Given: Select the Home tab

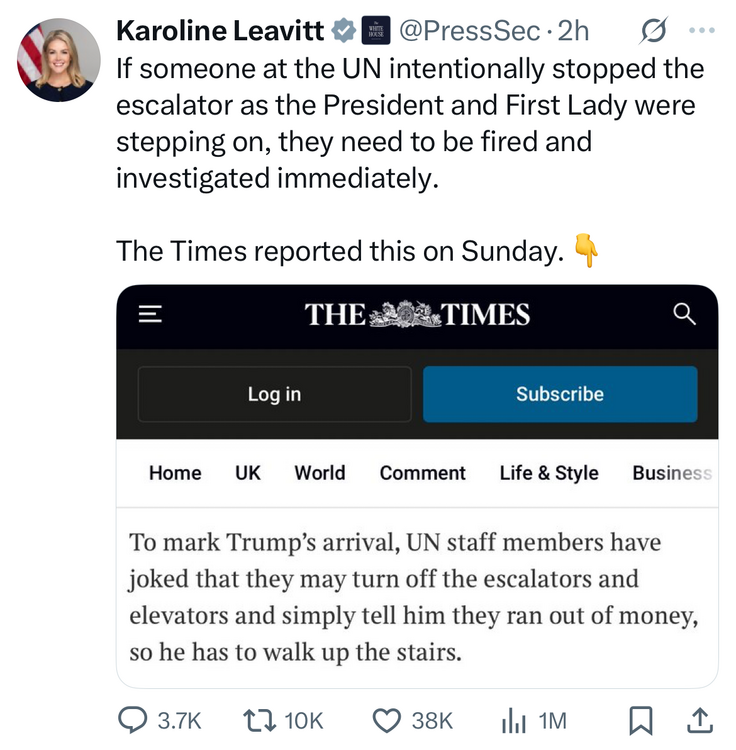Looking at the screenshot, I should pyautogui.click(x=175, y=473).
